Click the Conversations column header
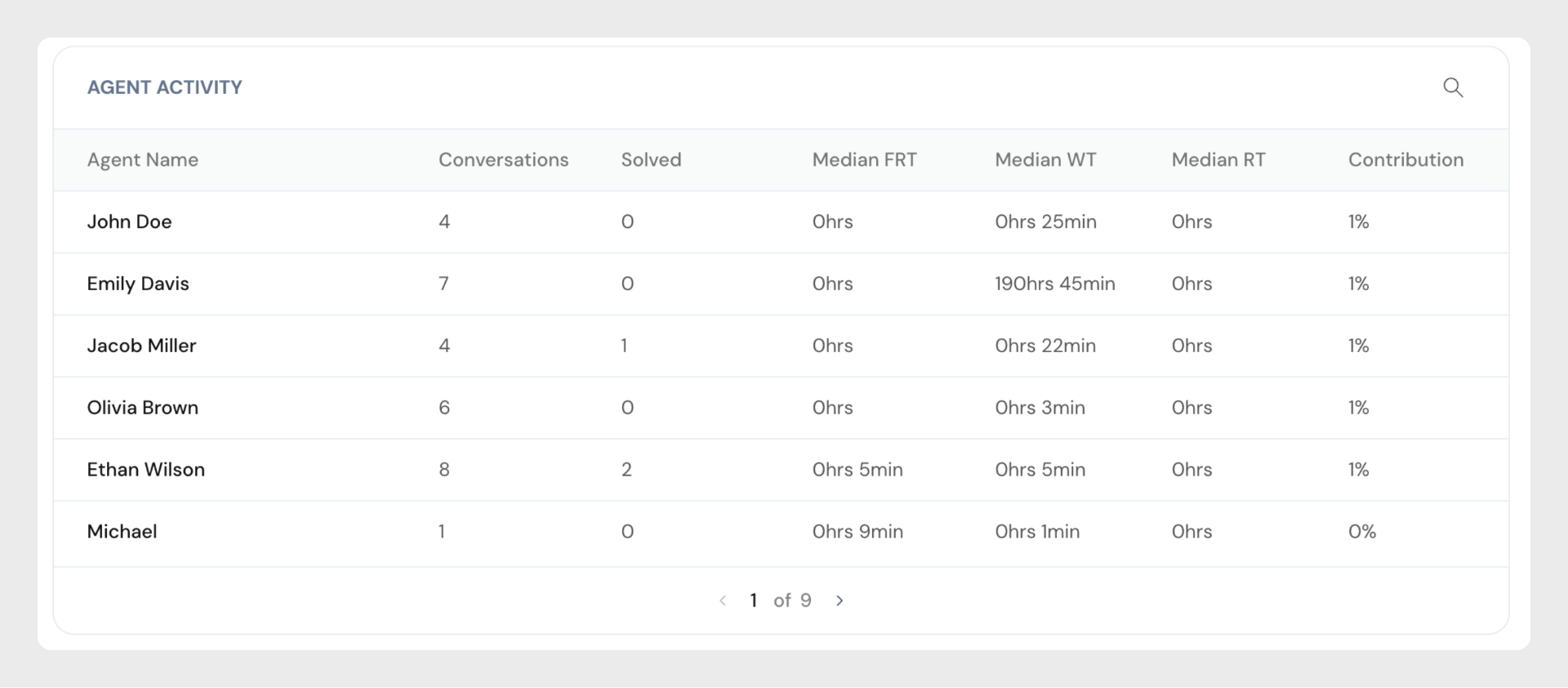This screenshot has width=1568, height=688. click(x=503, y=159)
